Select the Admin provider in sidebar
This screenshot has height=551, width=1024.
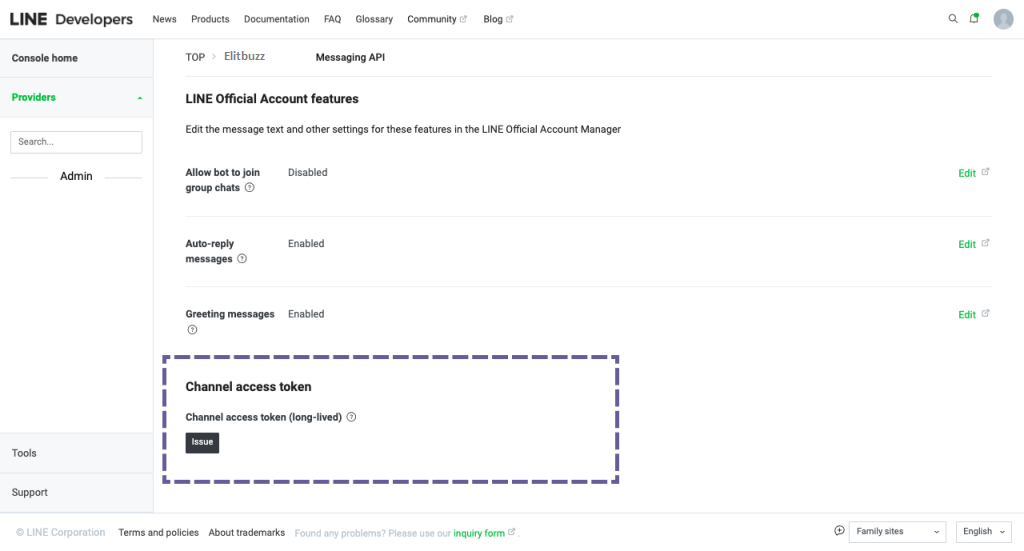pyautogui.click(x=76, y=176)
